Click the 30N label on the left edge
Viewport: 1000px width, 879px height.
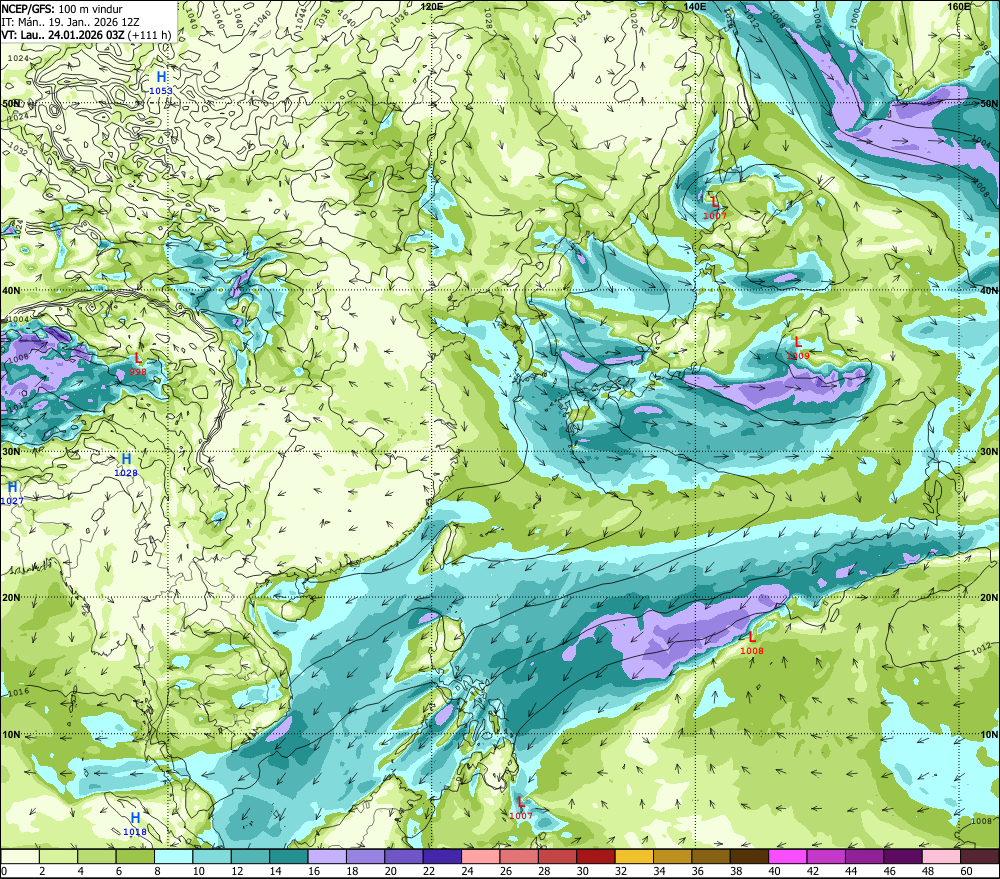[11, 451]
